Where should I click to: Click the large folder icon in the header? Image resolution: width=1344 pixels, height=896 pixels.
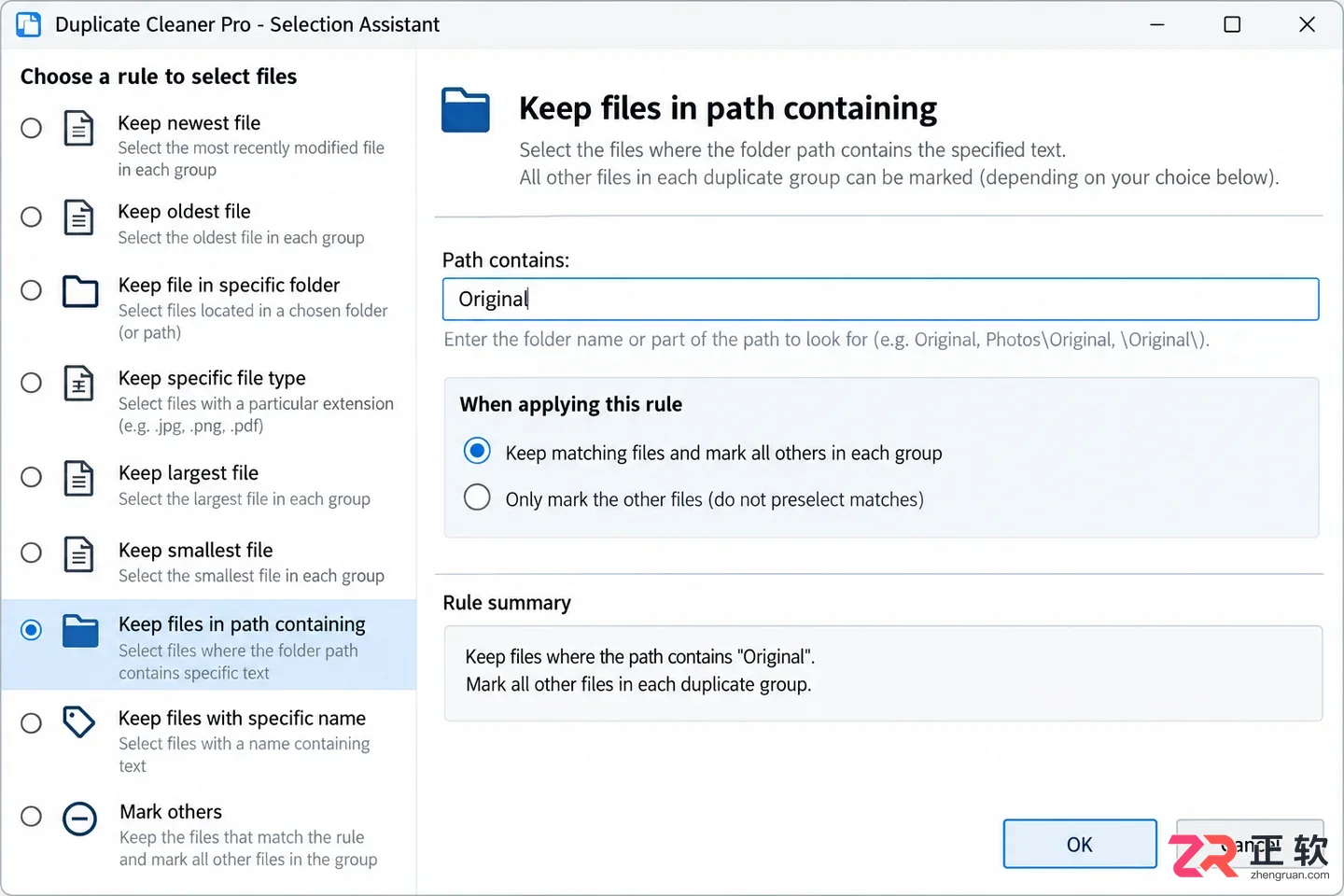coord(466,110)
